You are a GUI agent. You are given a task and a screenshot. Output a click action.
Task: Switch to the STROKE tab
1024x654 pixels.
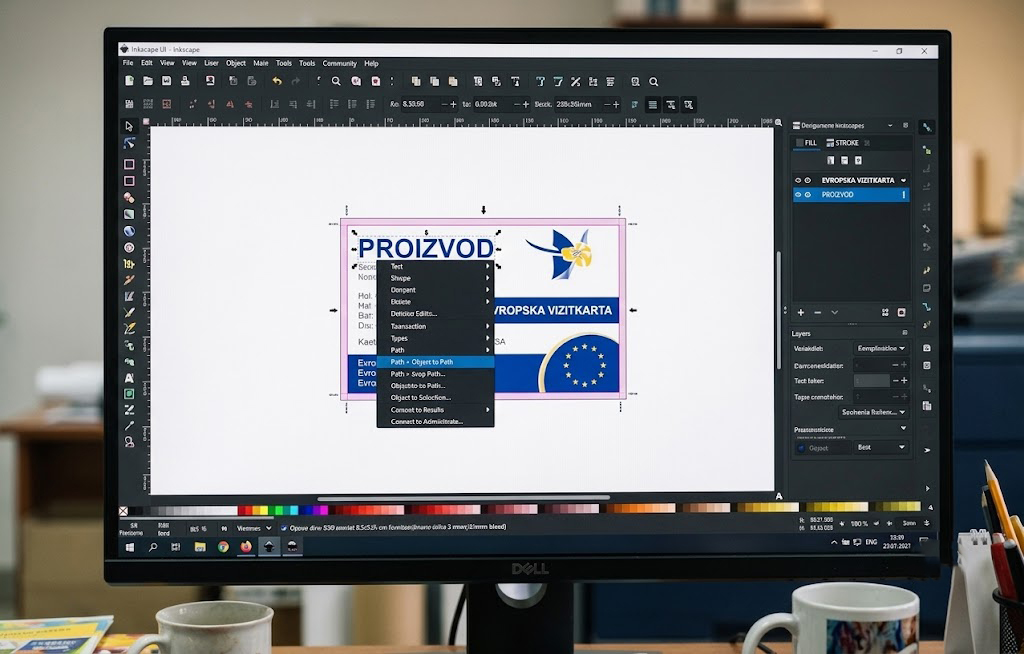[844, 143]
